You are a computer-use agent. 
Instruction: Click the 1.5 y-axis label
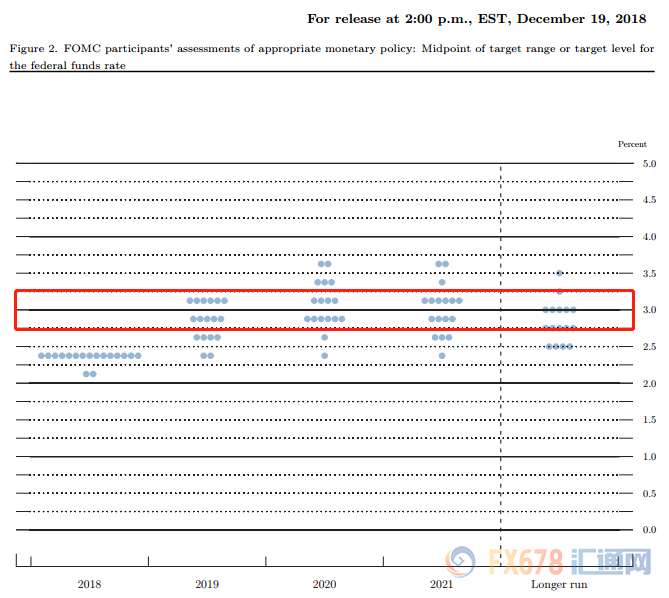click(649, 420)
